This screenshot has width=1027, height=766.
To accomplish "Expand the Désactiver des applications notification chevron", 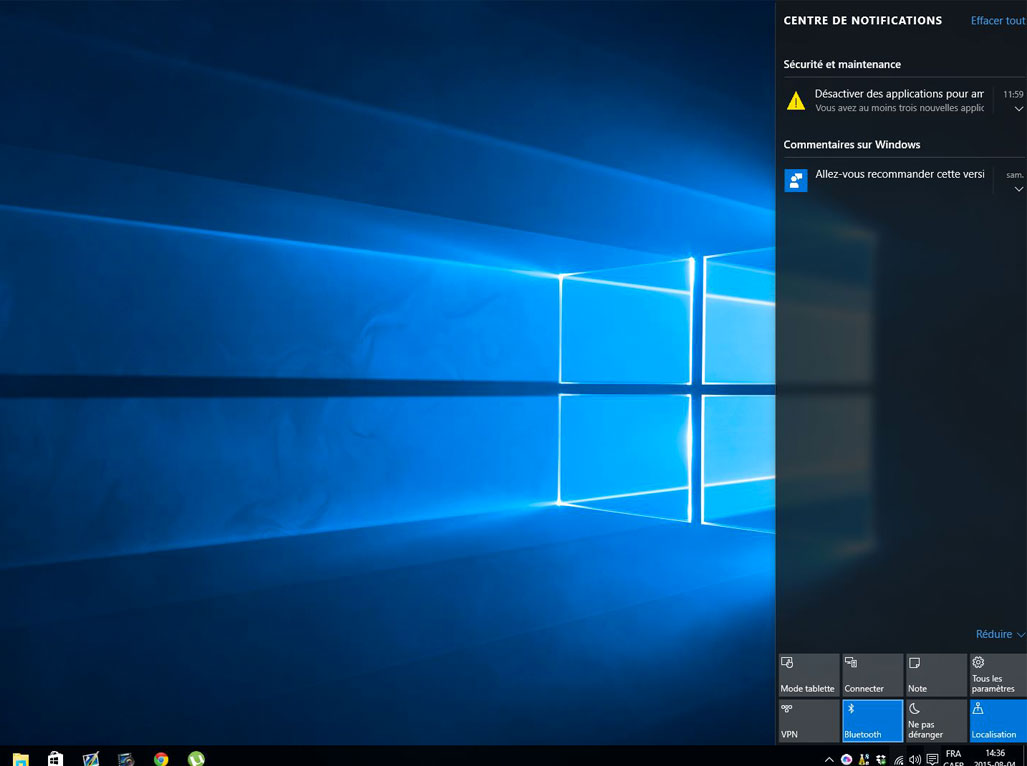I will point(1018,109).
